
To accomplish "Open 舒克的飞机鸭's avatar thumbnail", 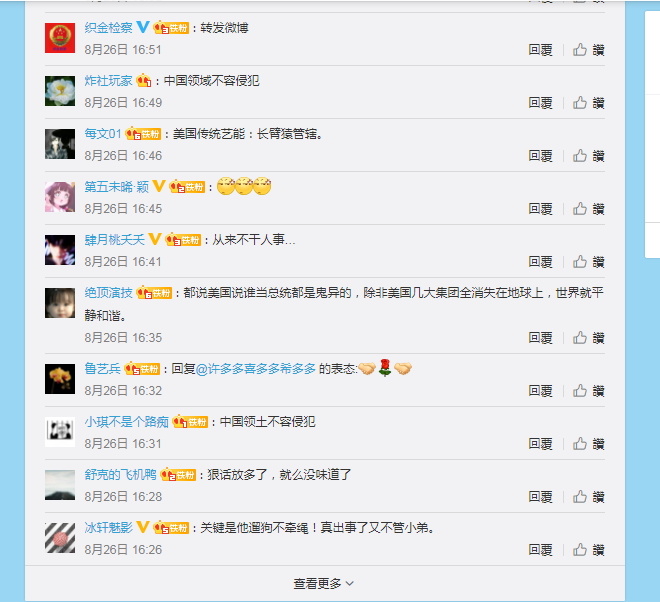I will coord(60,485).
